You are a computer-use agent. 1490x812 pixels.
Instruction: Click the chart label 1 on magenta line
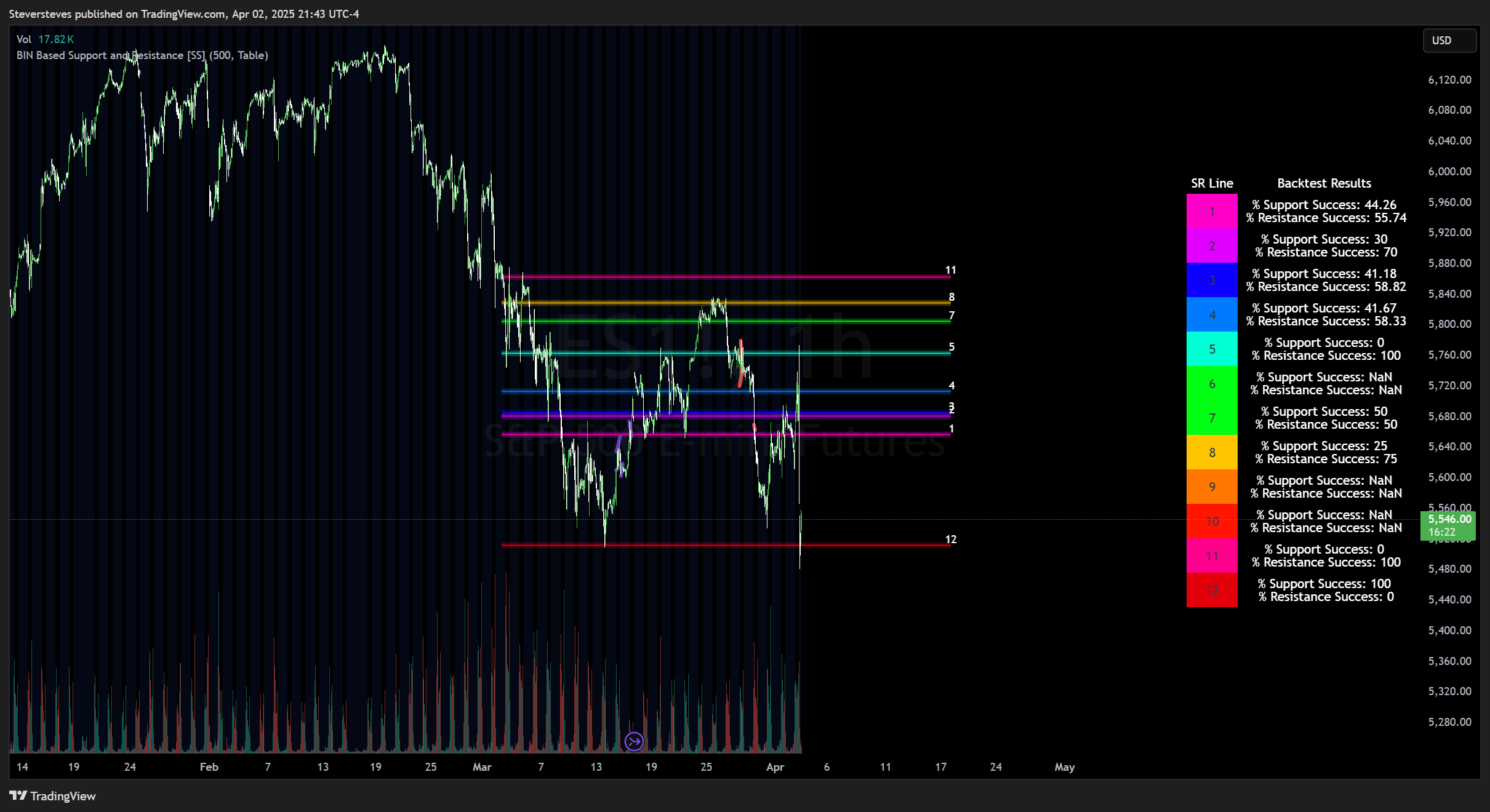coord(951,429)
